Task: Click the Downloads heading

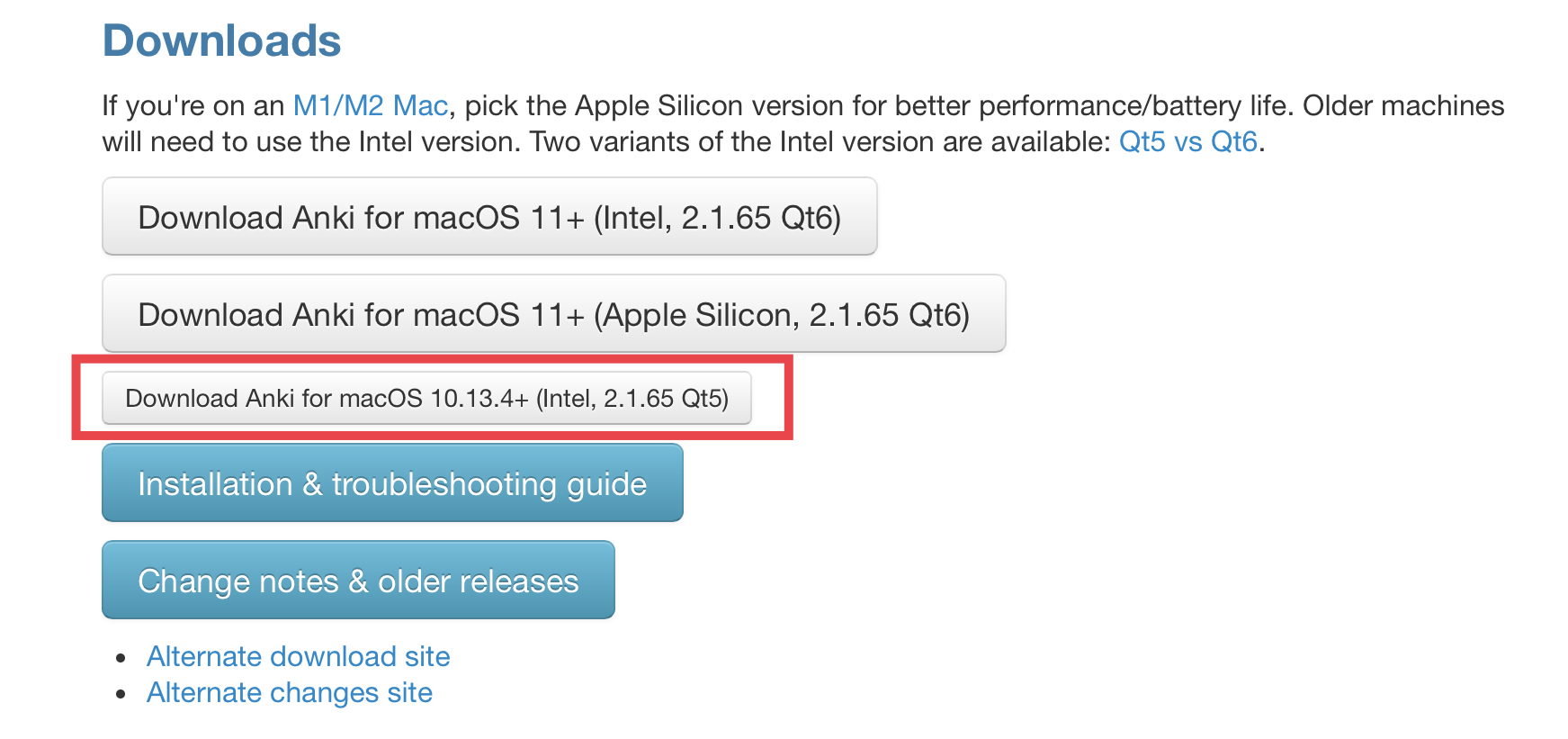Action: tap(221, 41)
